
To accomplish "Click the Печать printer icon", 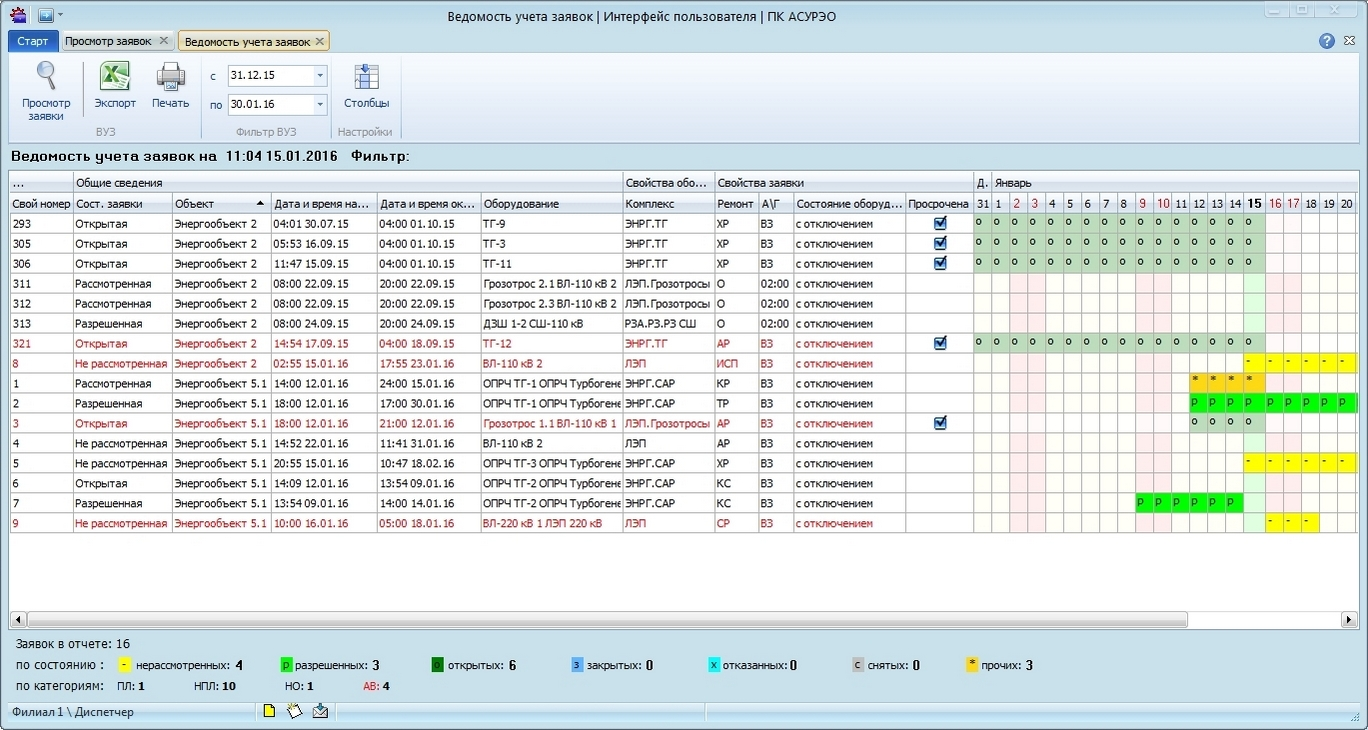I will (170, 77).
